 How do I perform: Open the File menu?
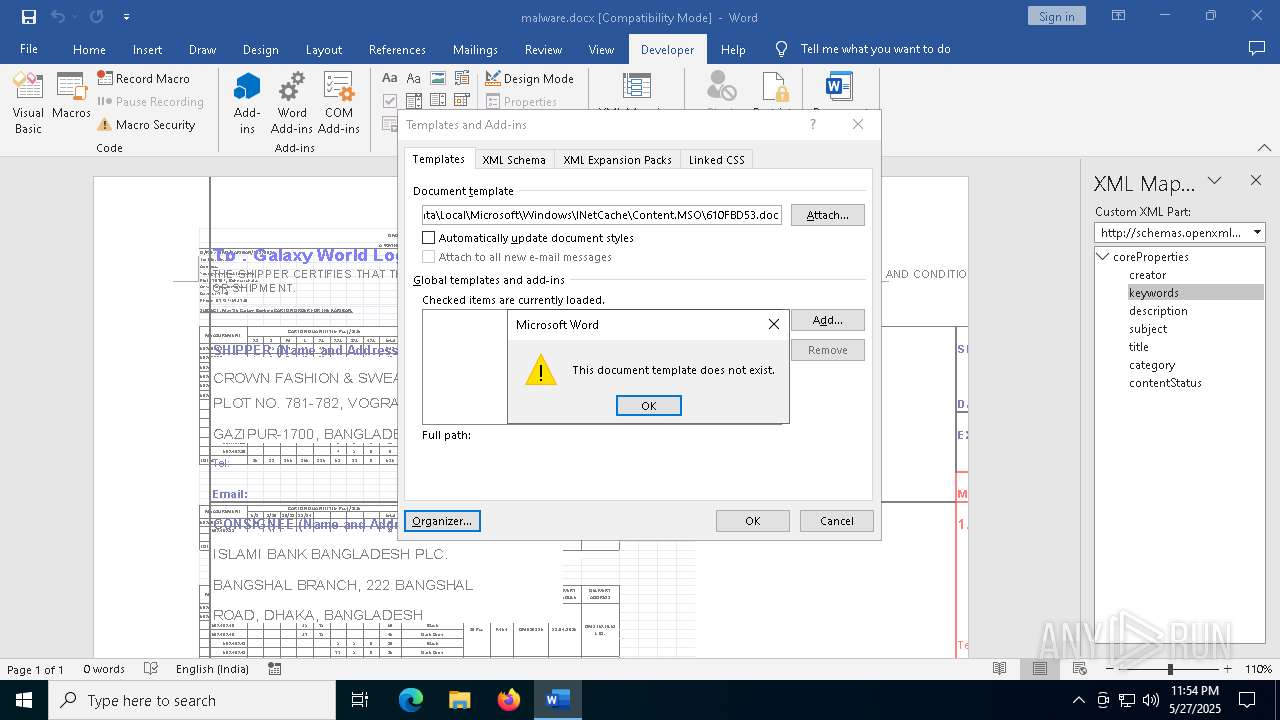29,49
